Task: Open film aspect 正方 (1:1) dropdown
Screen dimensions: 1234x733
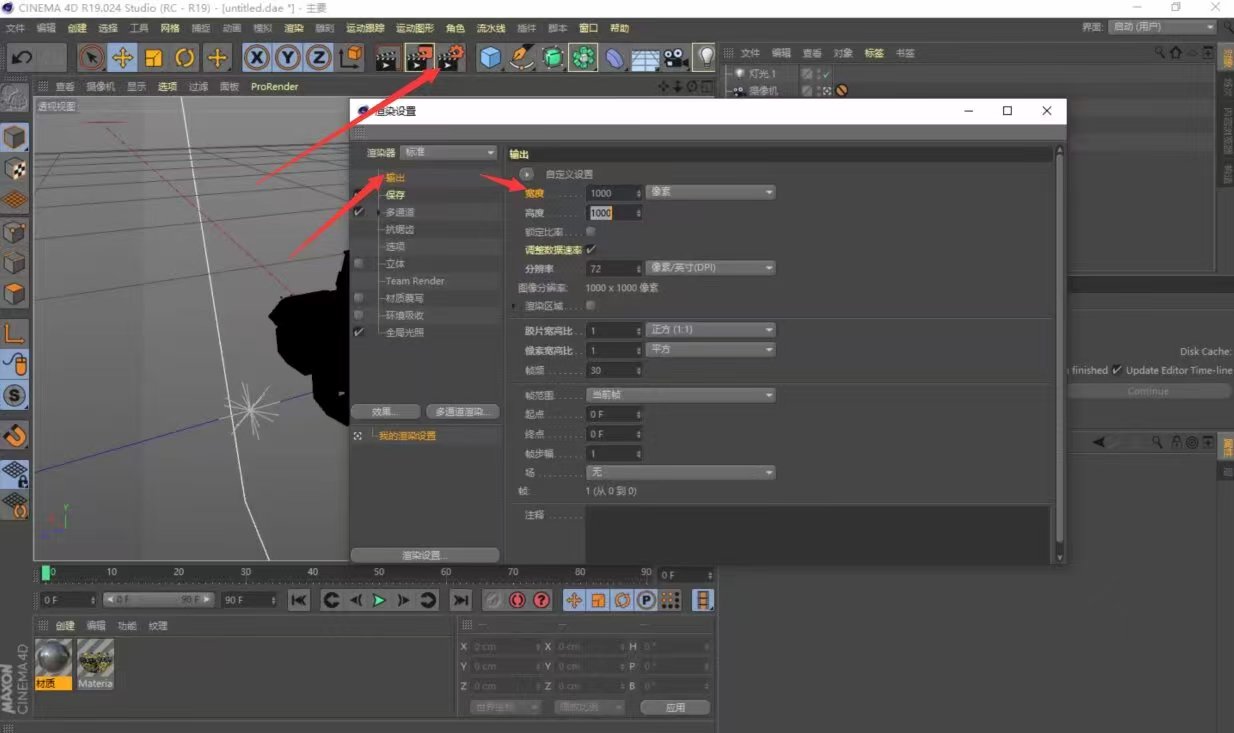Action: click(710, 330)
